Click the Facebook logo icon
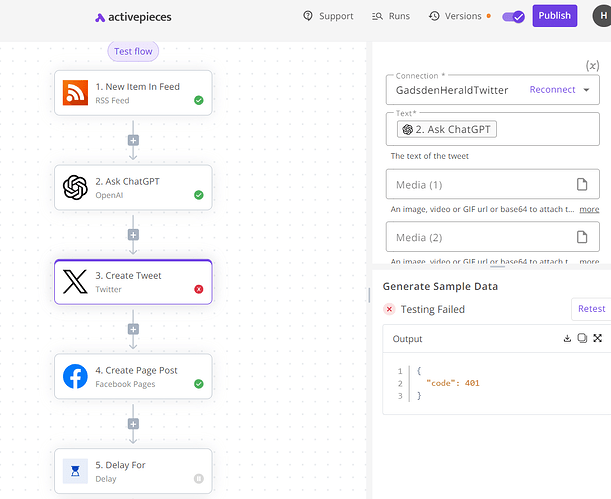This screenshot has width=611, height=499. pos(75,376)
